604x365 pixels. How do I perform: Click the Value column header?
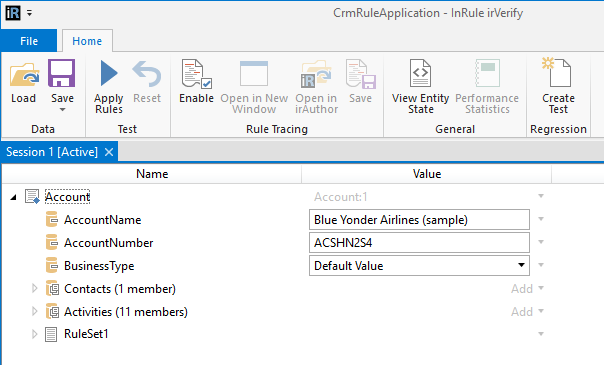tap(427, 174)
